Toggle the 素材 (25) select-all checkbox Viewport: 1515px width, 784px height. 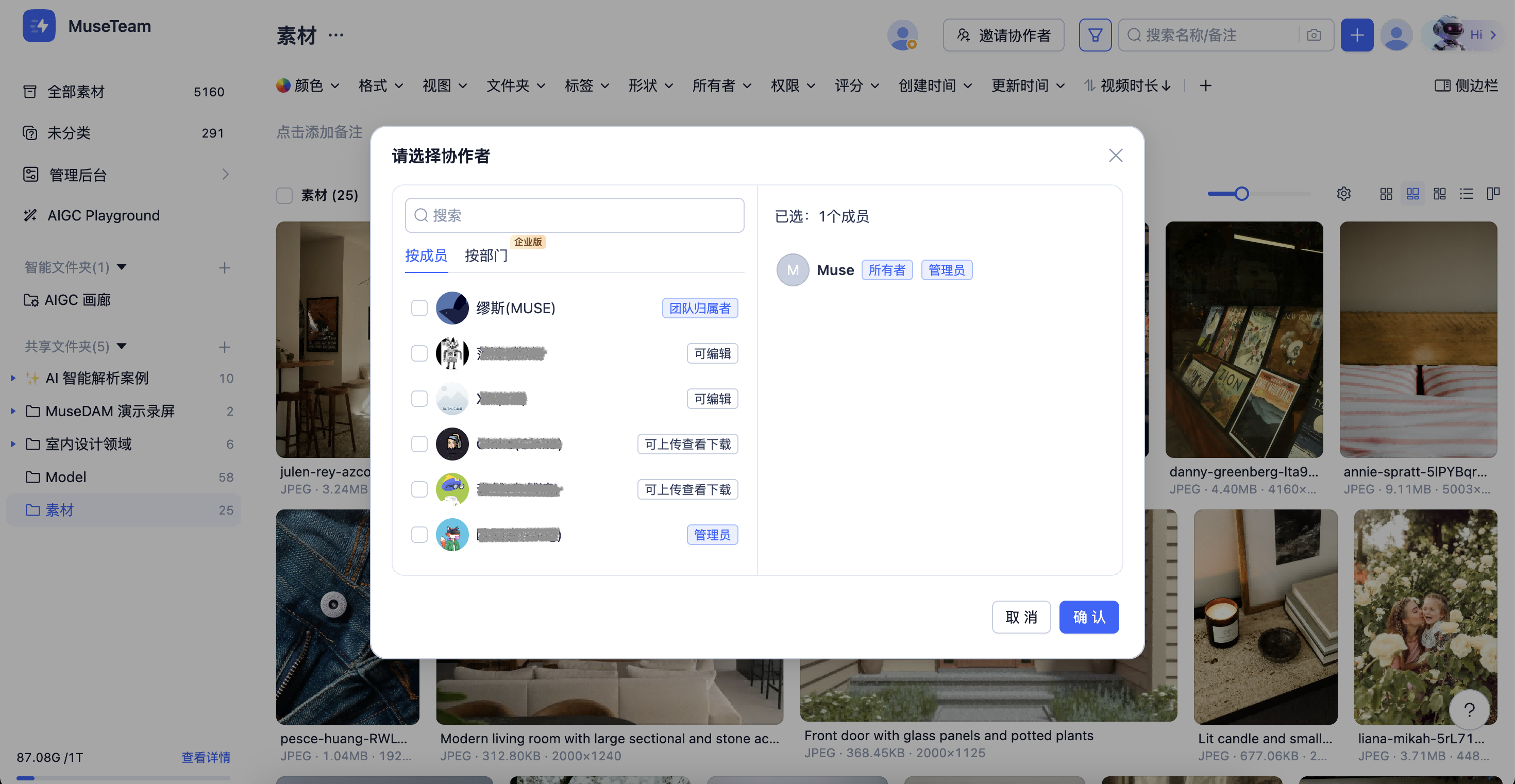[x=284, y=195]
